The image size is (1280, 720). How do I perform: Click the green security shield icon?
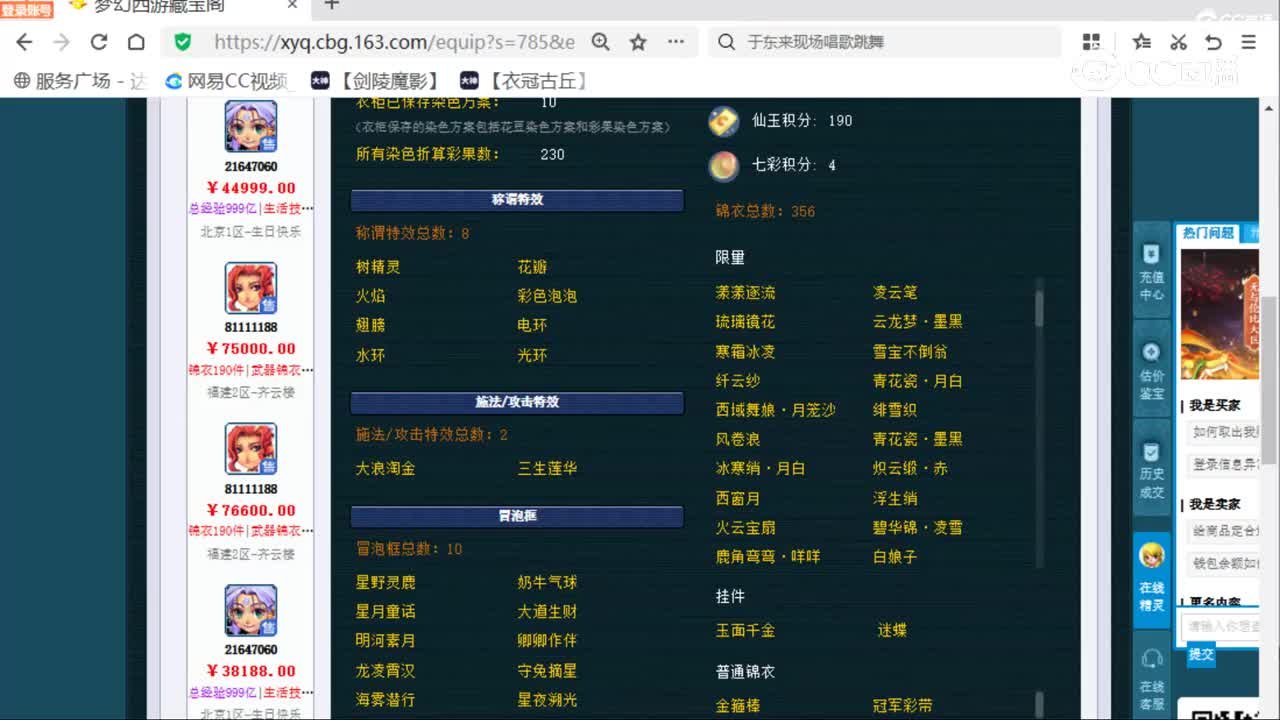(182, 42)
